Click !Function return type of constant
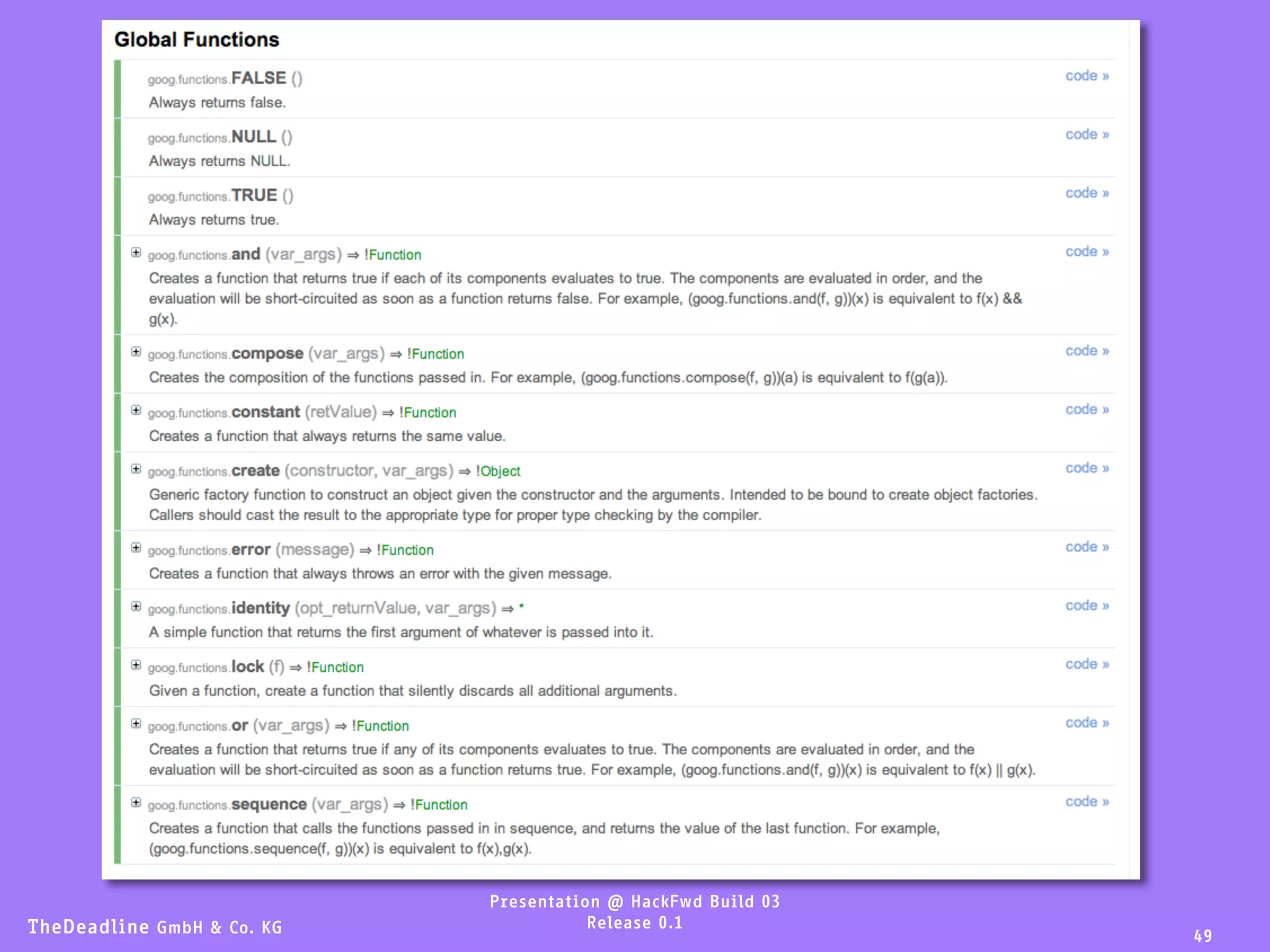 pyautogui.click(x=427, y=413)
